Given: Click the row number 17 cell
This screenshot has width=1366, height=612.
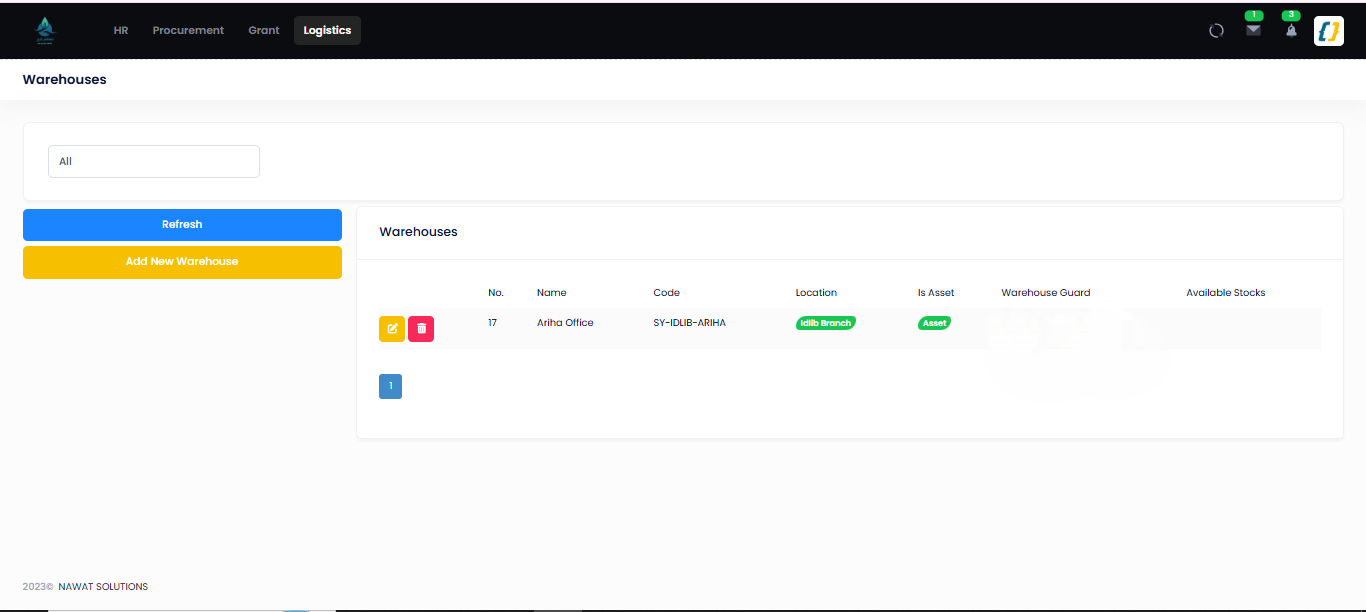Looking at the screenshot, I should pos(492,323).
